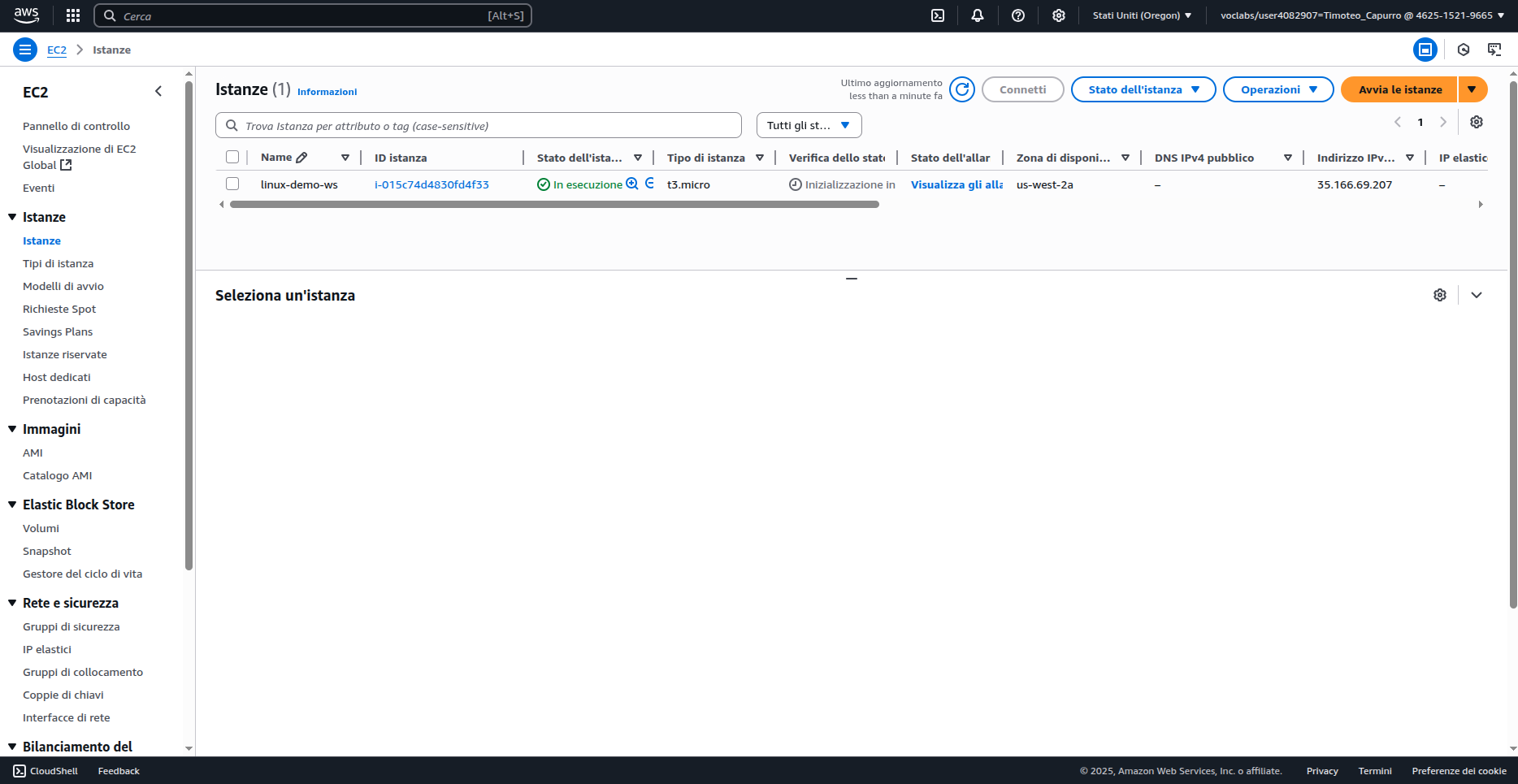Open IP elastici in sidebar
Screen dimensions: 1518x784
tap(47, 649)
